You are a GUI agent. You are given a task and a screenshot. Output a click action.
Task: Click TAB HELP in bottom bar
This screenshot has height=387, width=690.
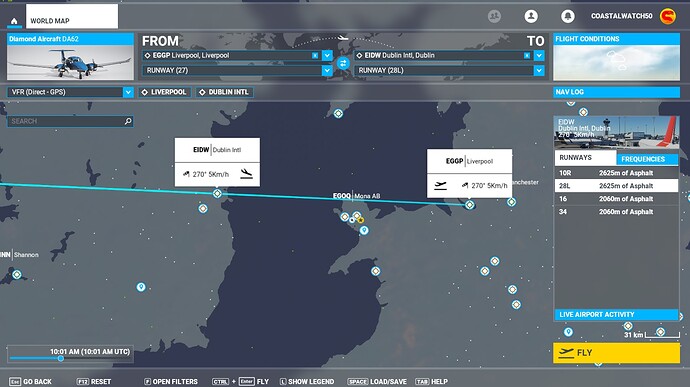(432, 382)
